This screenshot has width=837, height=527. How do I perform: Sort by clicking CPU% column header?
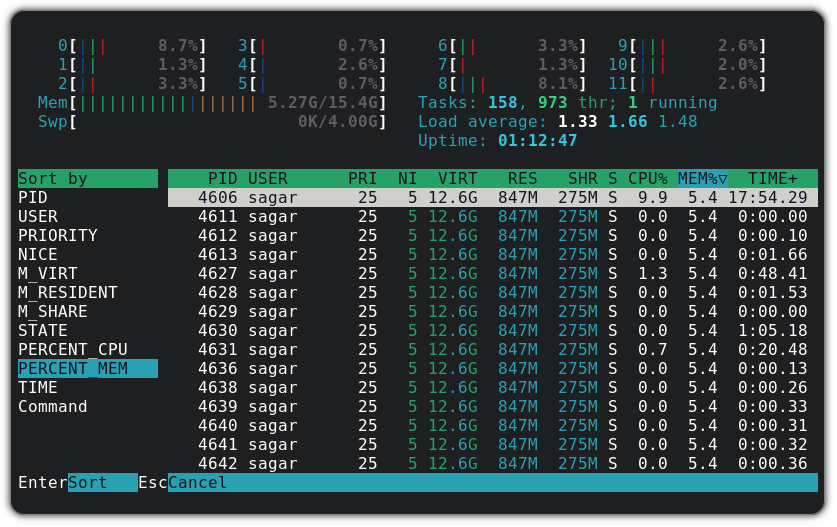click(x=647, y=179)
